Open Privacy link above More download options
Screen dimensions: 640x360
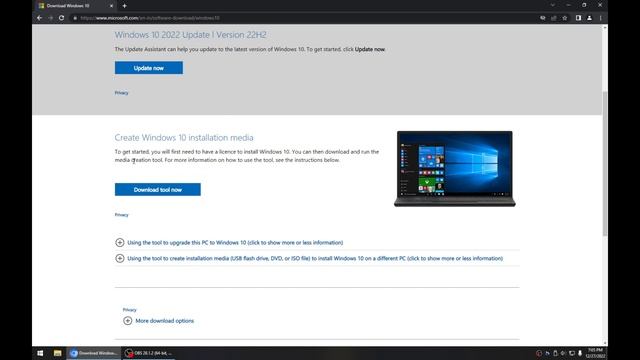129,310
